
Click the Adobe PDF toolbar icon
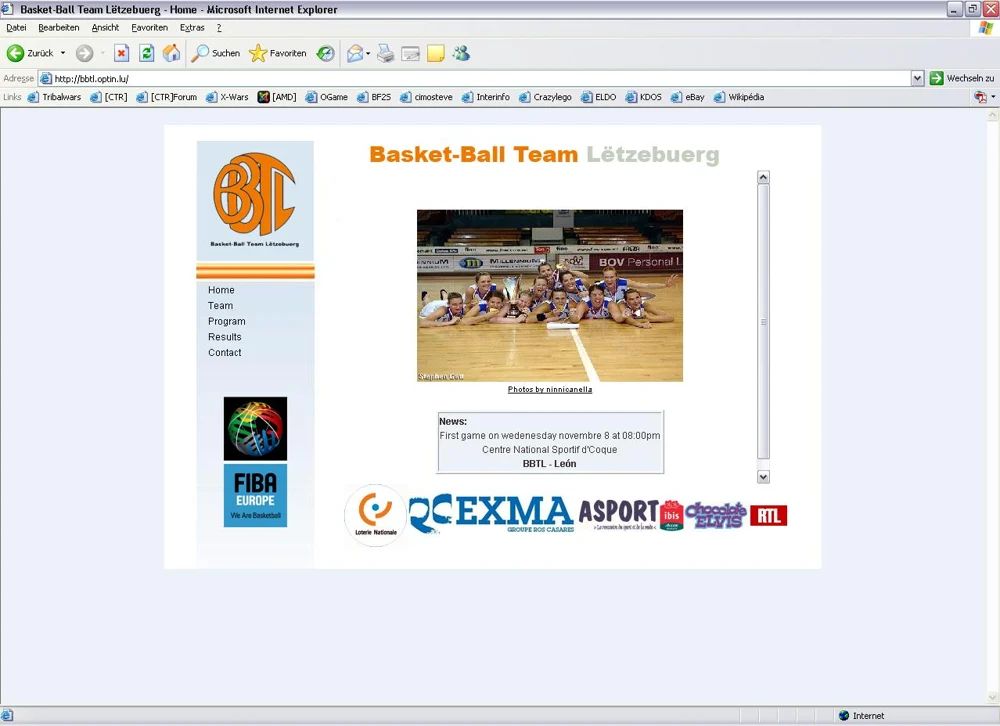(x=980, y=97)
